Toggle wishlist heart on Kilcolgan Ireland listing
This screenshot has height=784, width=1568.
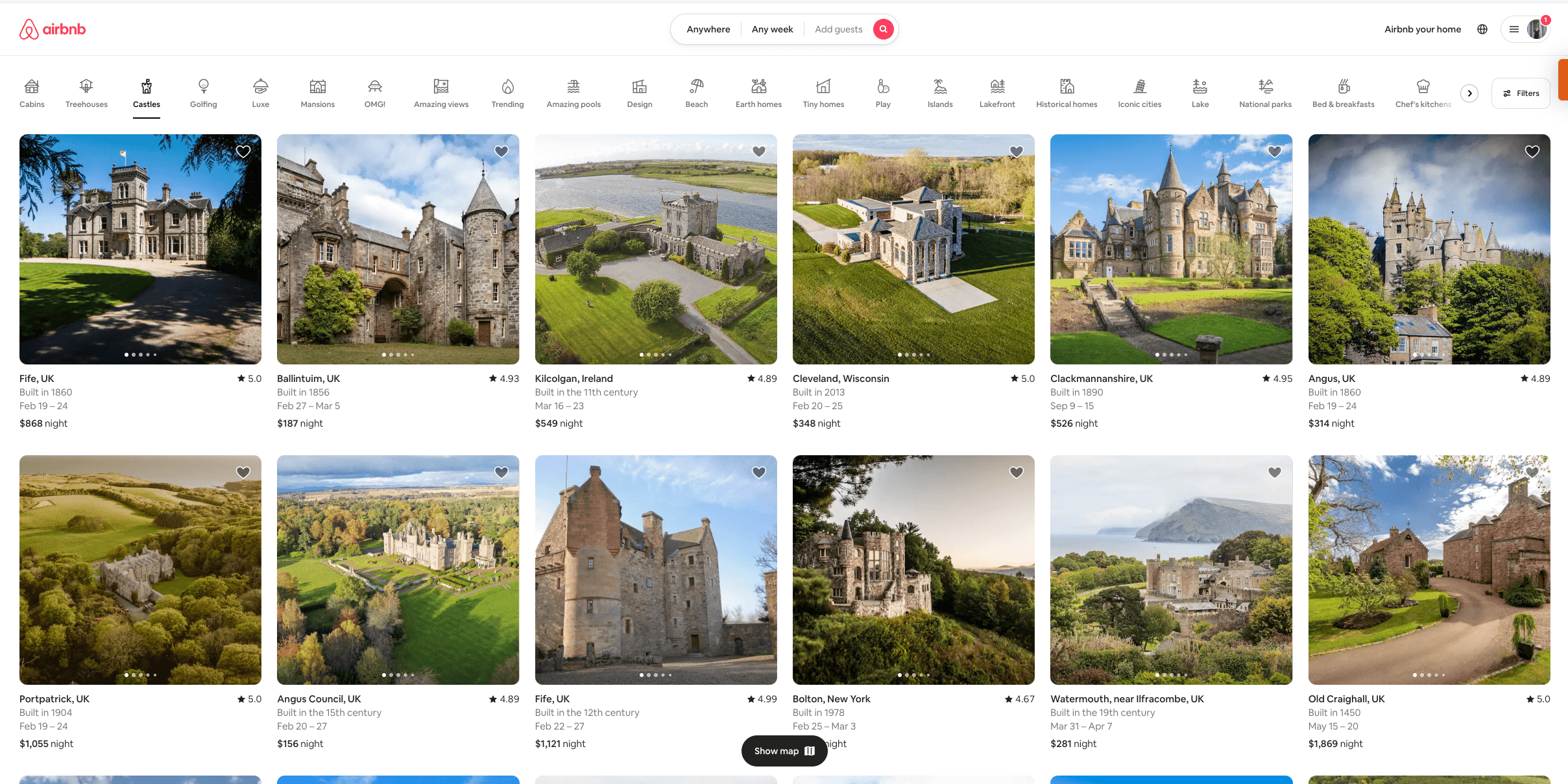759,151
